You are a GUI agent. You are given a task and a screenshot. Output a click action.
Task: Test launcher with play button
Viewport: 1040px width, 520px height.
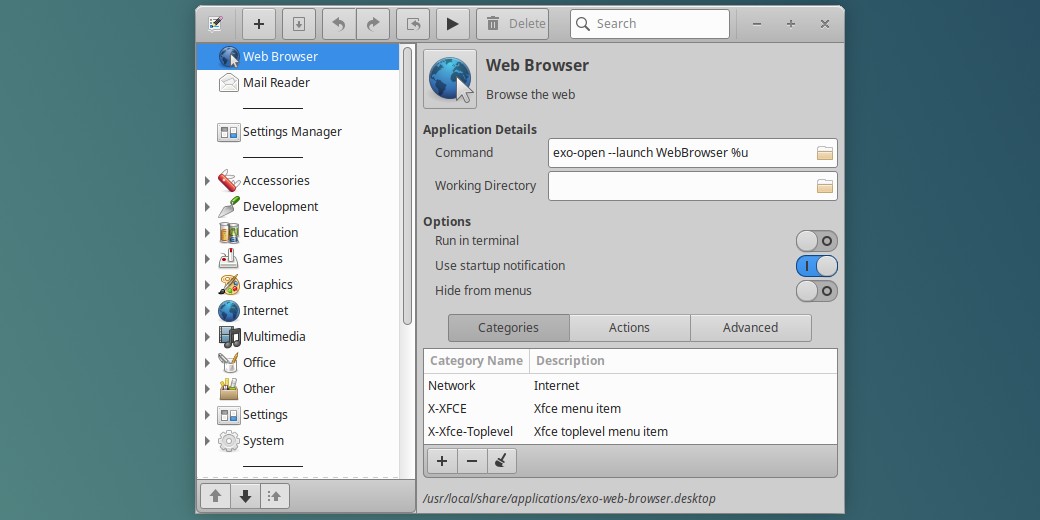point(453,24)
